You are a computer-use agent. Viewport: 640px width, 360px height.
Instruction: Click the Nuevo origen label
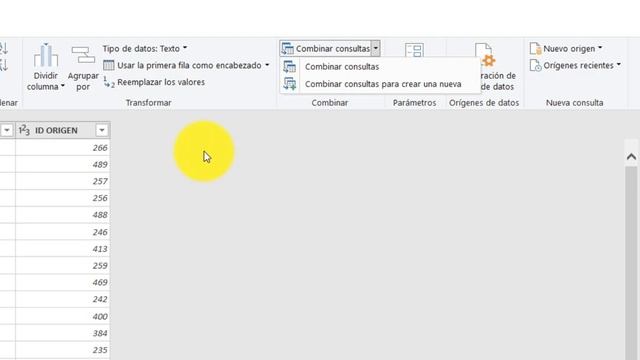pos(569,49)
